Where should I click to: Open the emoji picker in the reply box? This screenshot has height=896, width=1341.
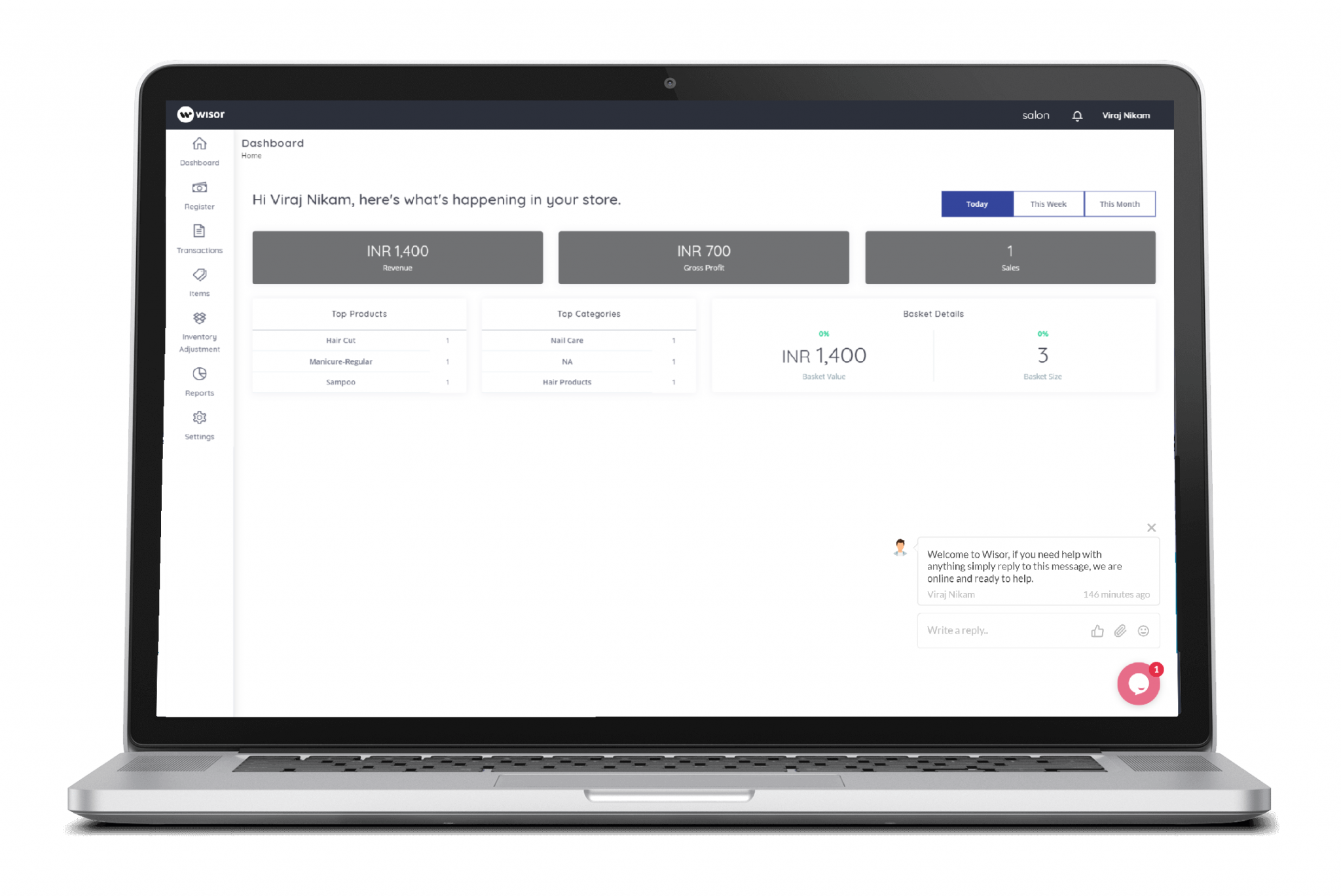tap(1143, 630)
